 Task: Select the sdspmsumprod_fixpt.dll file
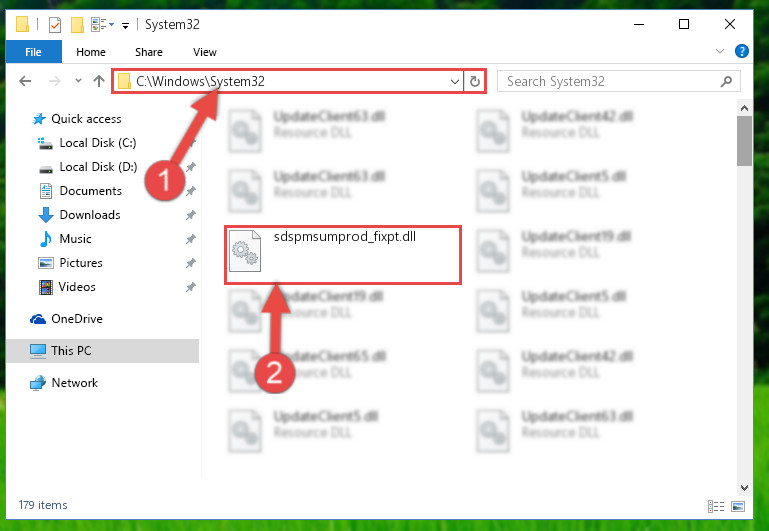coord(343,254)
